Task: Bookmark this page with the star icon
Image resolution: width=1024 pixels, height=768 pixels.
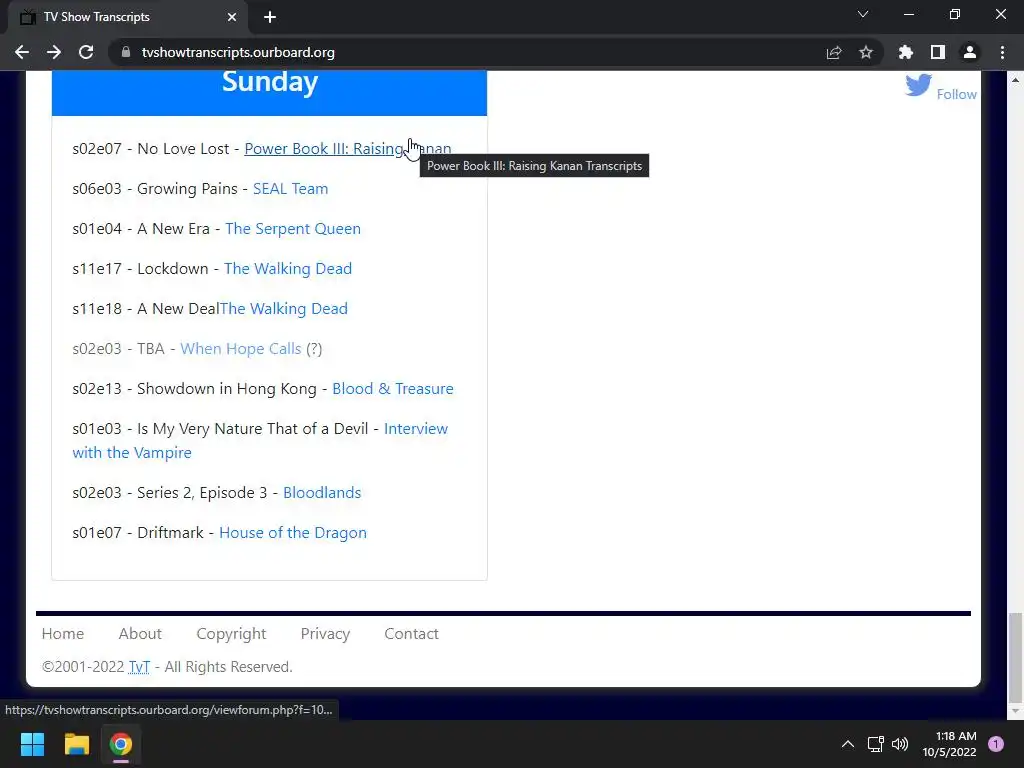Action: click(x=865, y=52)
